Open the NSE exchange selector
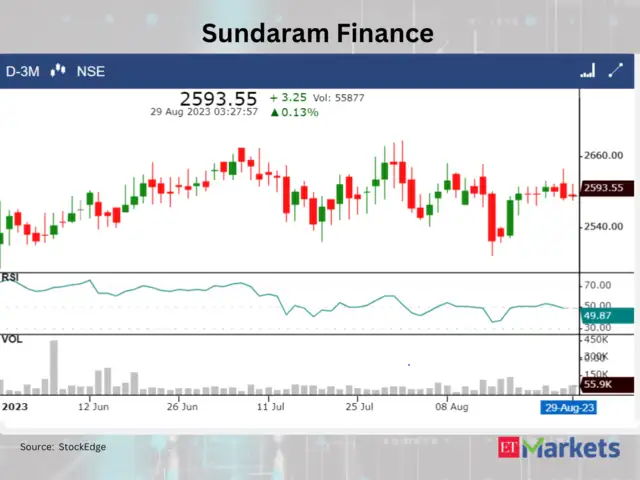Screen dimensions: 640x480 coord(89,71)
